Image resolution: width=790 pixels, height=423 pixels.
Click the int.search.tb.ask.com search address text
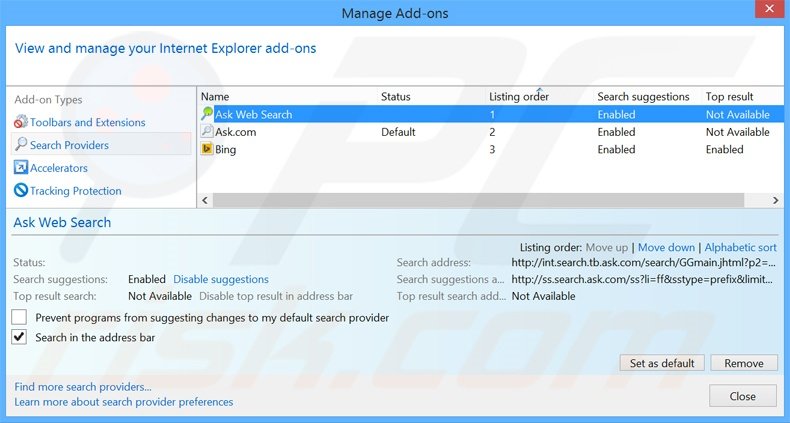[643, 262]
